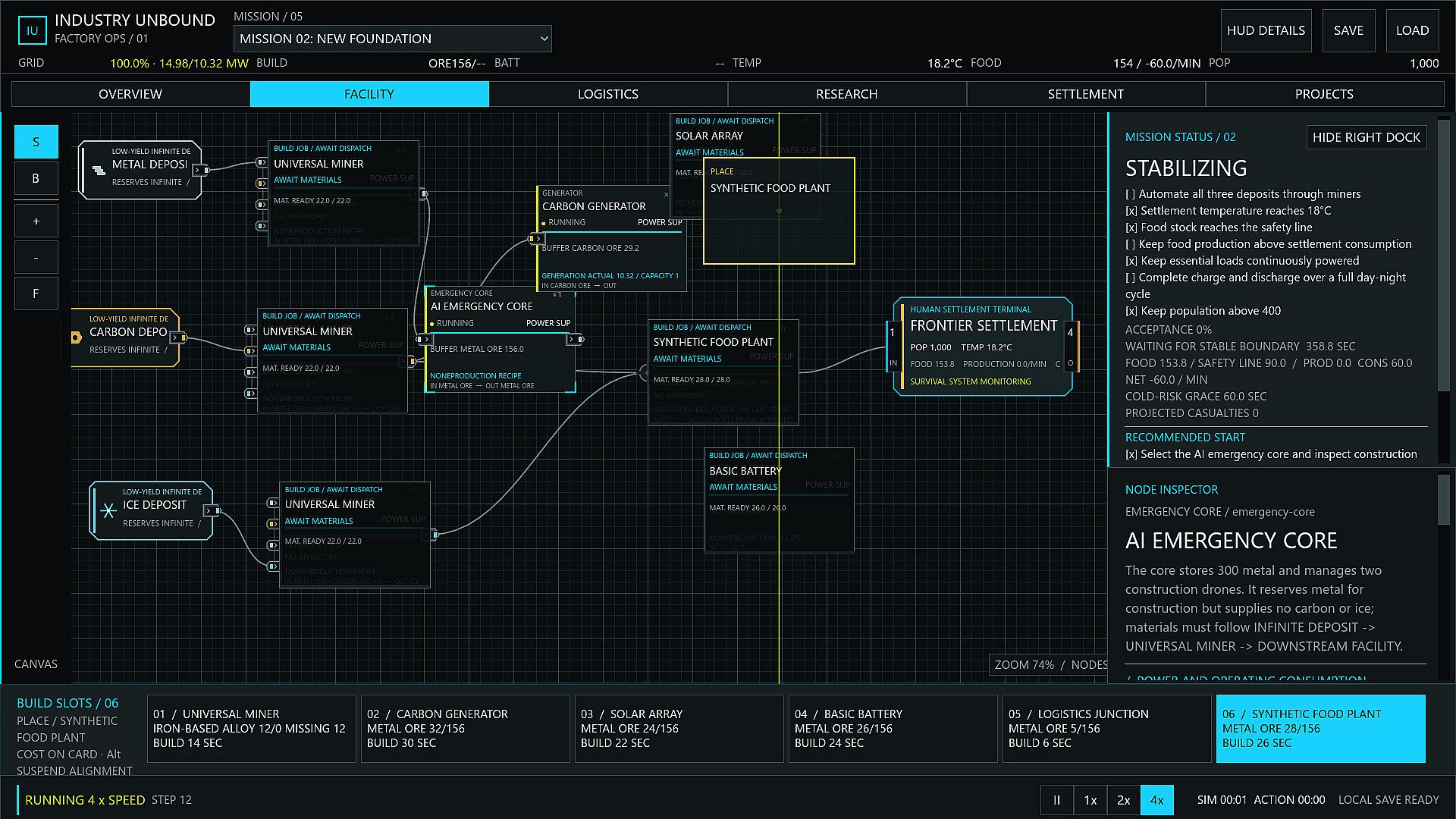Viewport: 1456px width, 819px height.
Task: Click 'Keep food production above settlement consumption' checklist item
Action: pyautogui.click(x=1269, y=244)
